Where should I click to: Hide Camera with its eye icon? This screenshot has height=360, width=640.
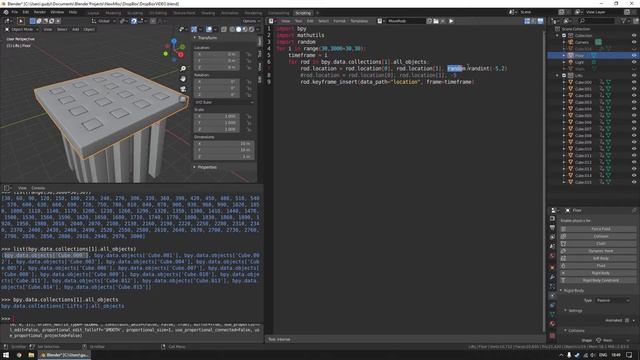634,42
